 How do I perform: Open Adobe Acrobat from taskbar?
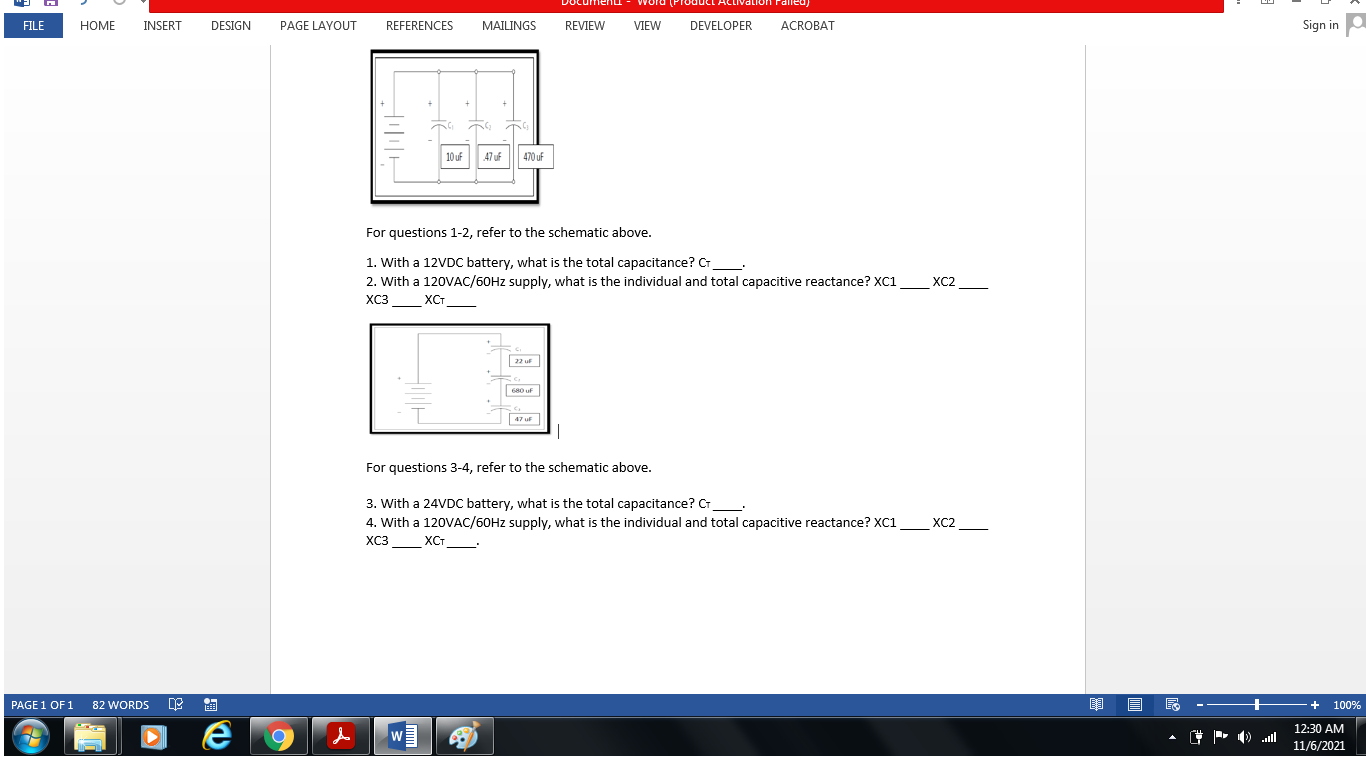(x=342, y=738)
